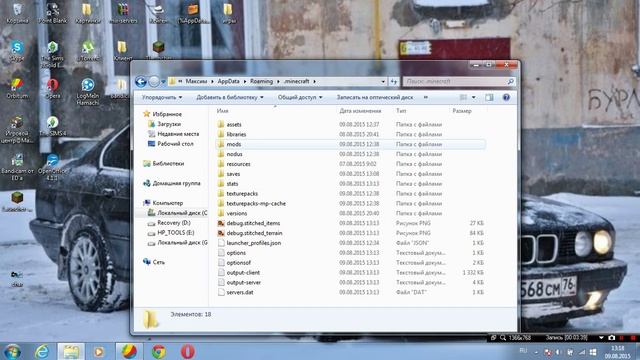Viewport: 640px width, 360px height.
Task: Refresh the .minecraft folder address bar
Action: tap(393, 82)
